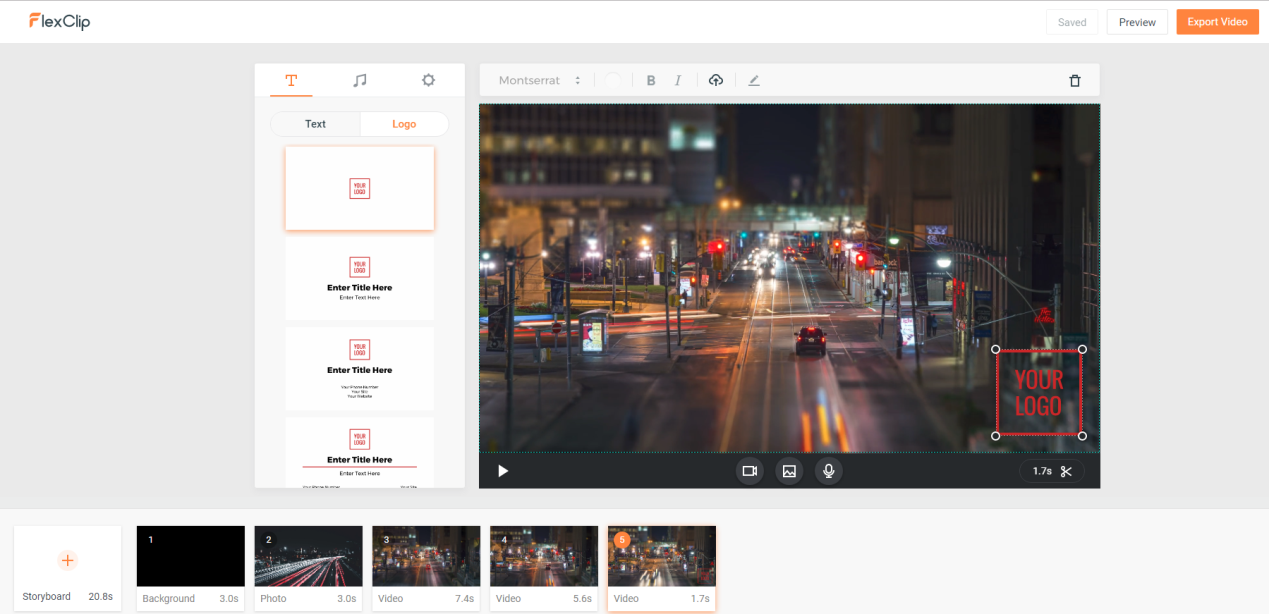Switch to the Logo option

[404, 124]
